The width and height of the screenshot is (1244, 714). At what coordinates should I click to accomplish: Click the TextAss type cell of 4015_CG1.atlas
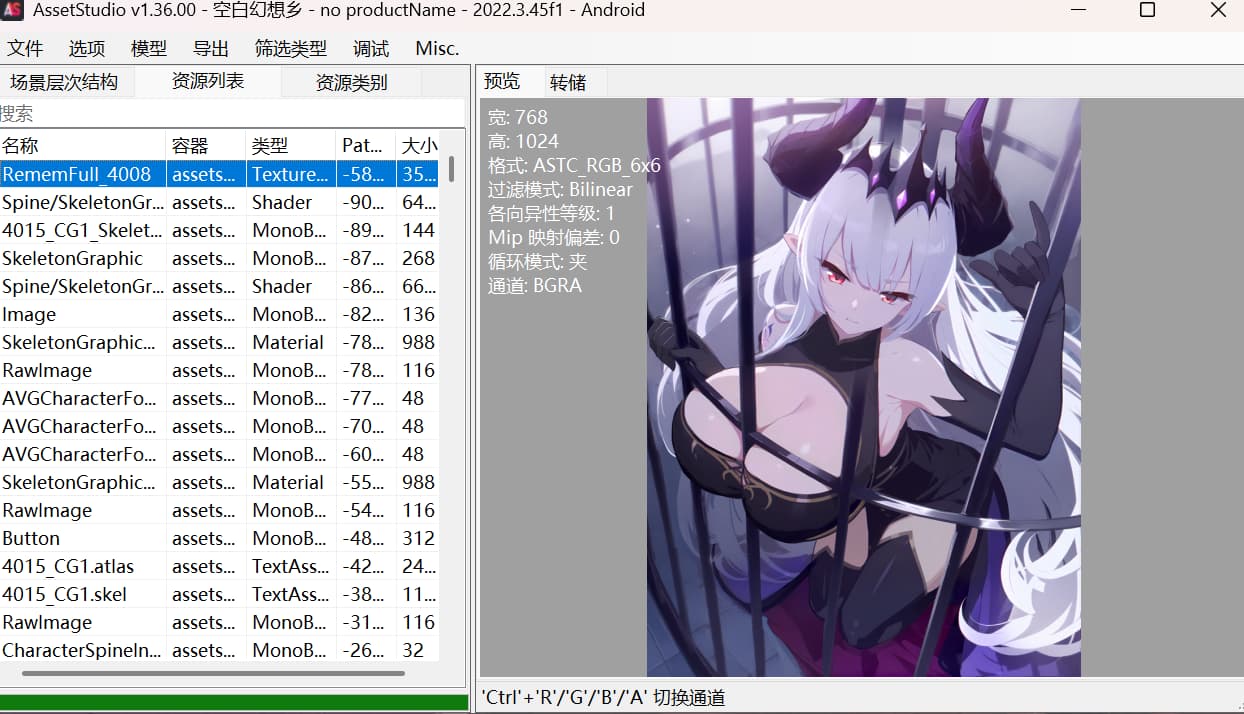pyautogui.click(x=291, y=566)
